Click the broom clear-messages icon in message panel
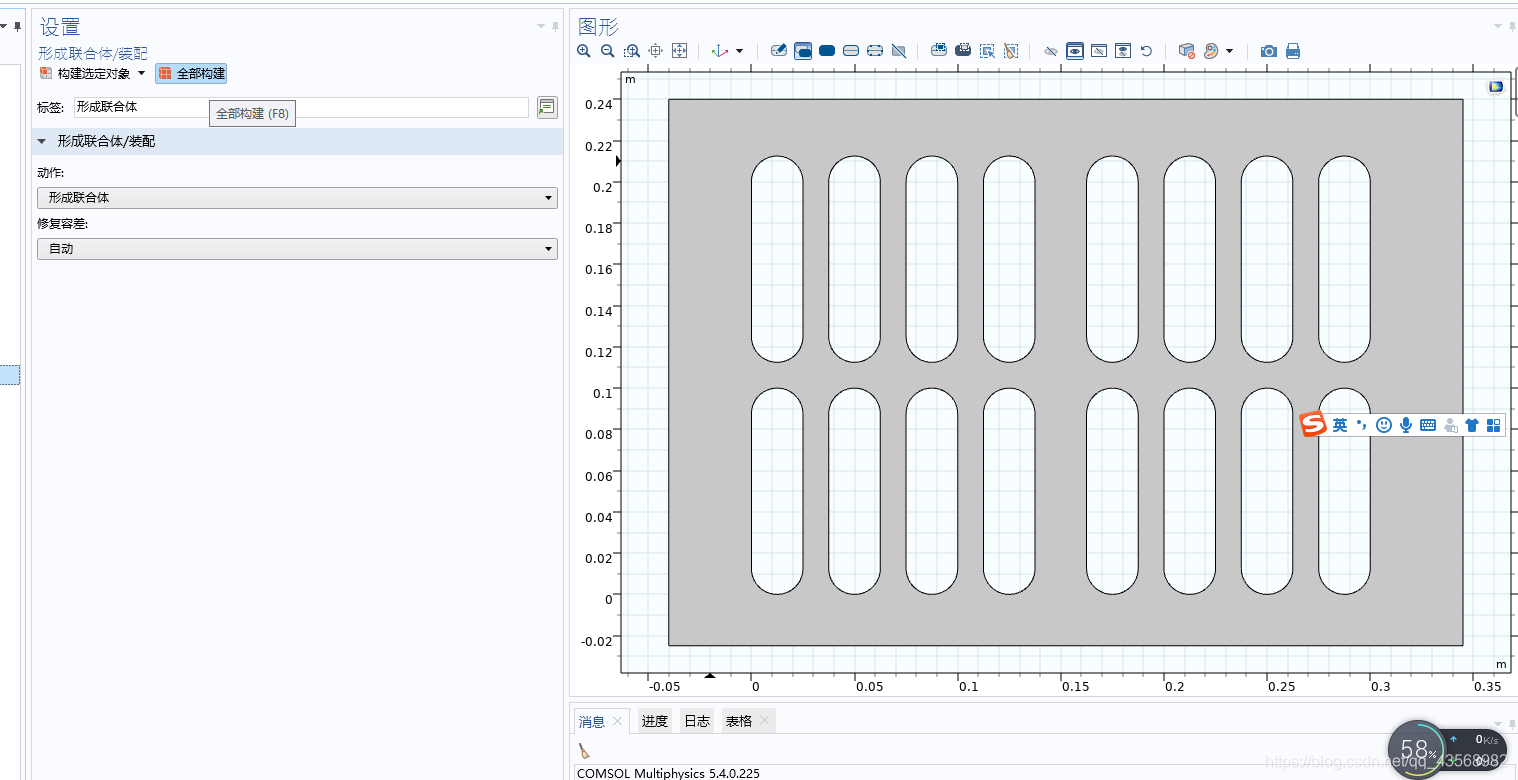This screenshot has width=1518, height=780. (x=584, y=751)
